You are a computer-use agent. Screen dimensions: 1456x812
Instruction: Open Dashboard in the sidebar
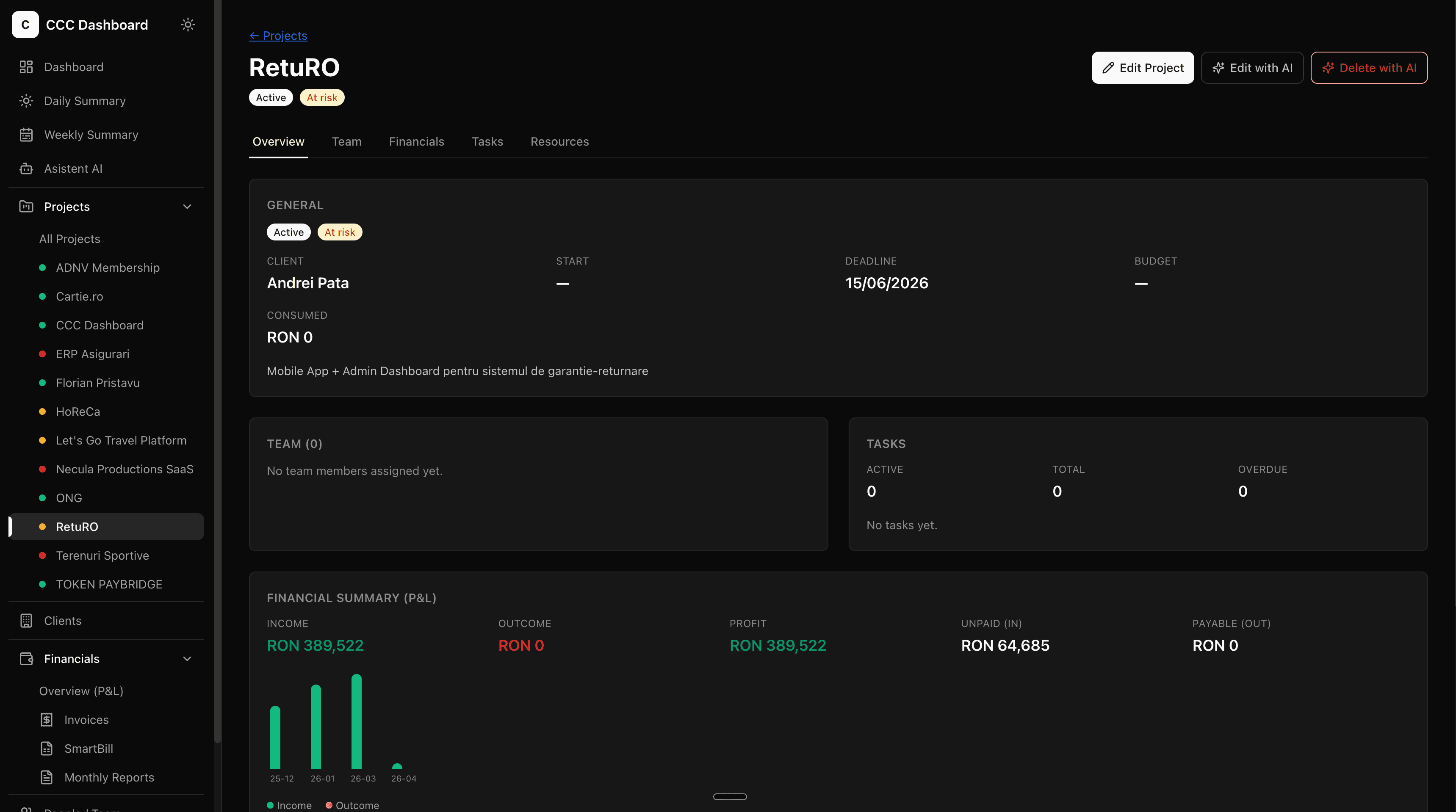[106, 66]
